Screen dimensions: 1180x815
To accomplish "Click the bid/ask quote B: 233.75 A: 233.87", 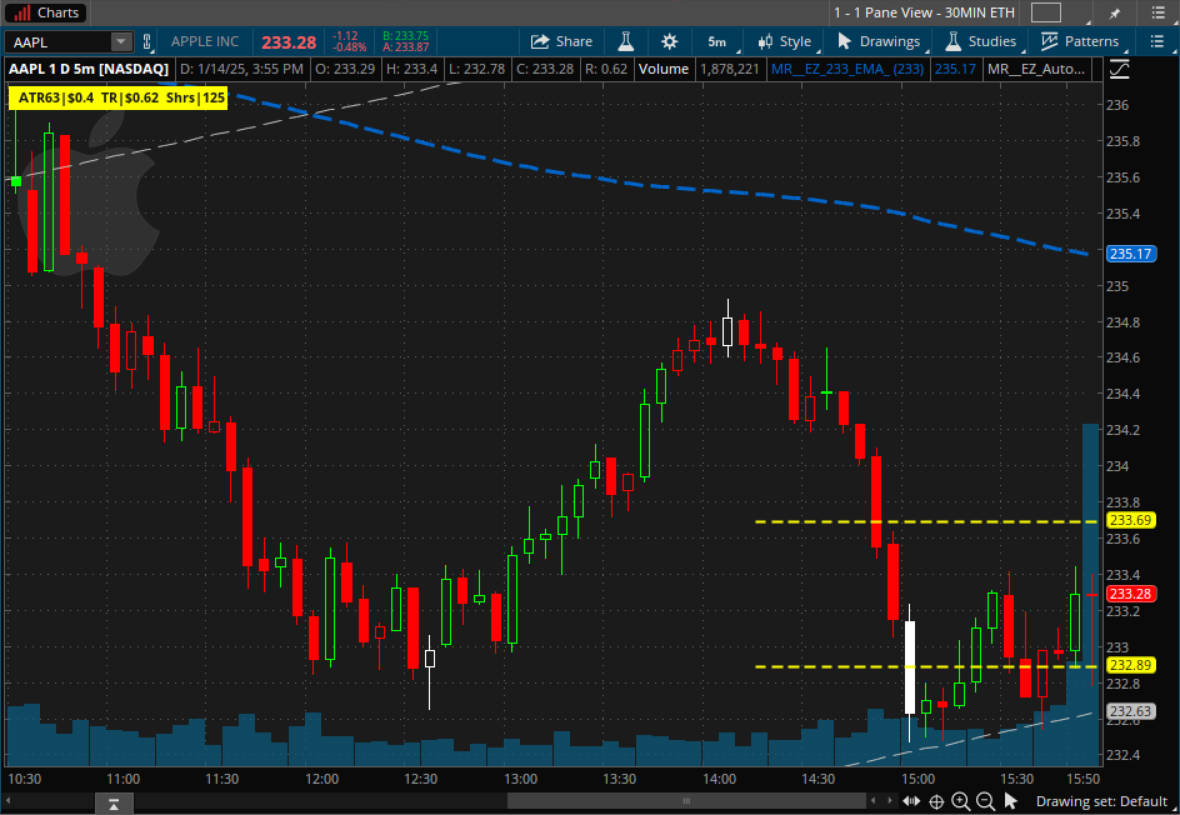I will tap(406, 41).
